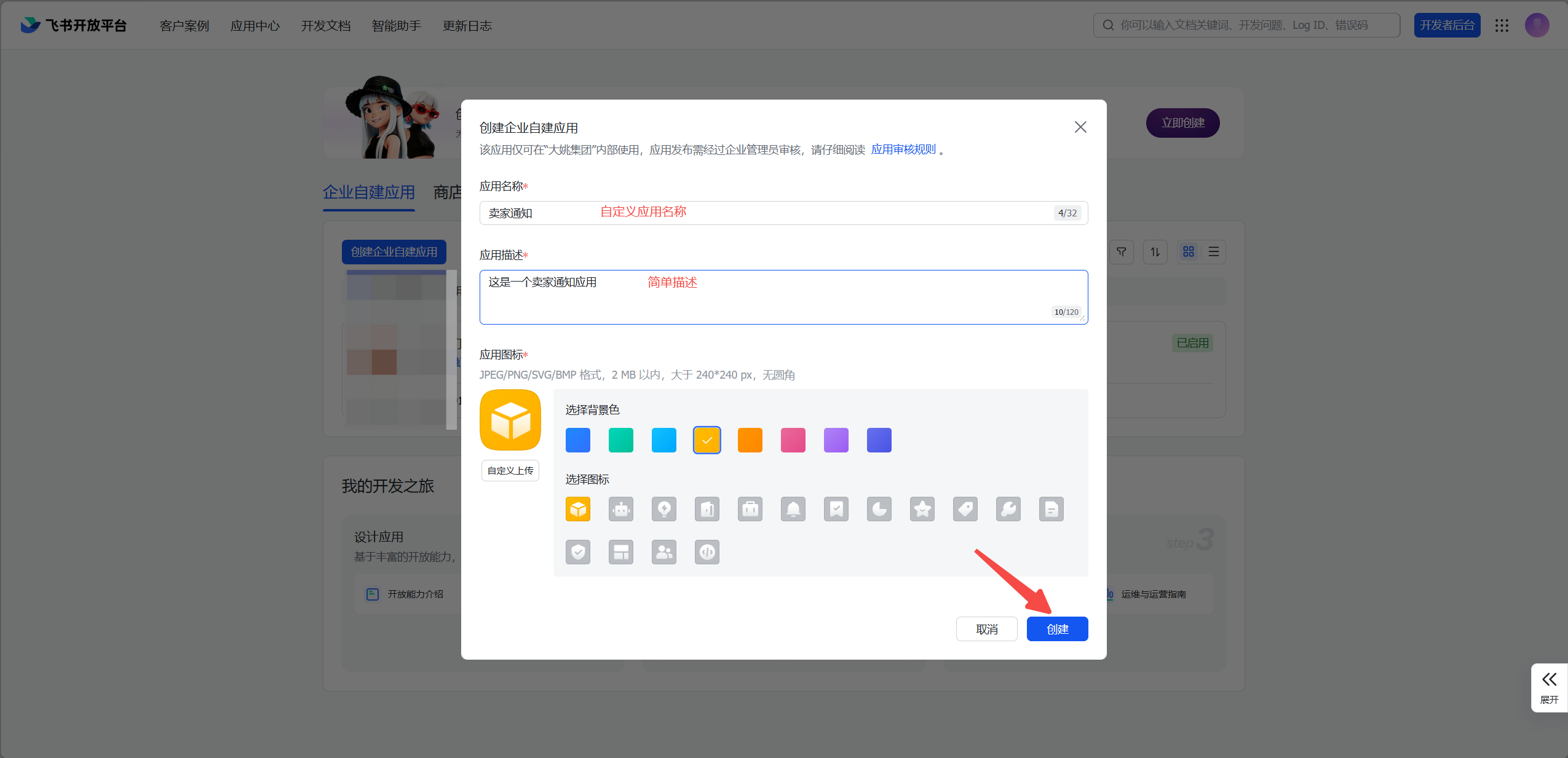This screenshot has width=1568, height=758.
Task: Click the 飞书开放平台 logo
Action: [74, 25]
